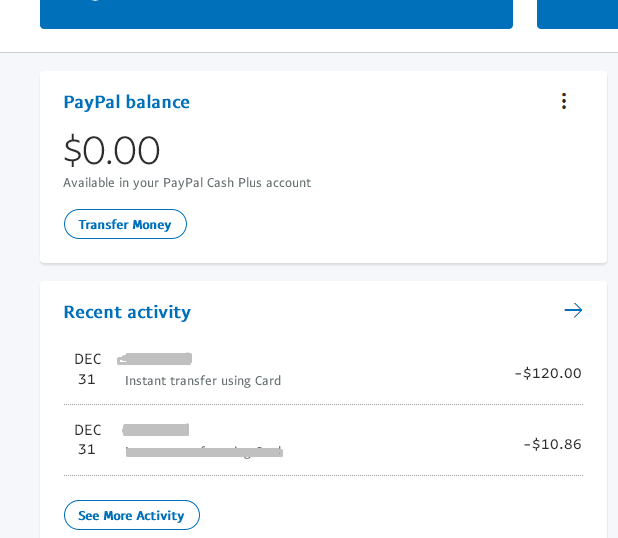Click the DEC 31 date of the -$10.86 transaction
The image size is (618, 538).
pyautogui.click(x=88, y=440)
